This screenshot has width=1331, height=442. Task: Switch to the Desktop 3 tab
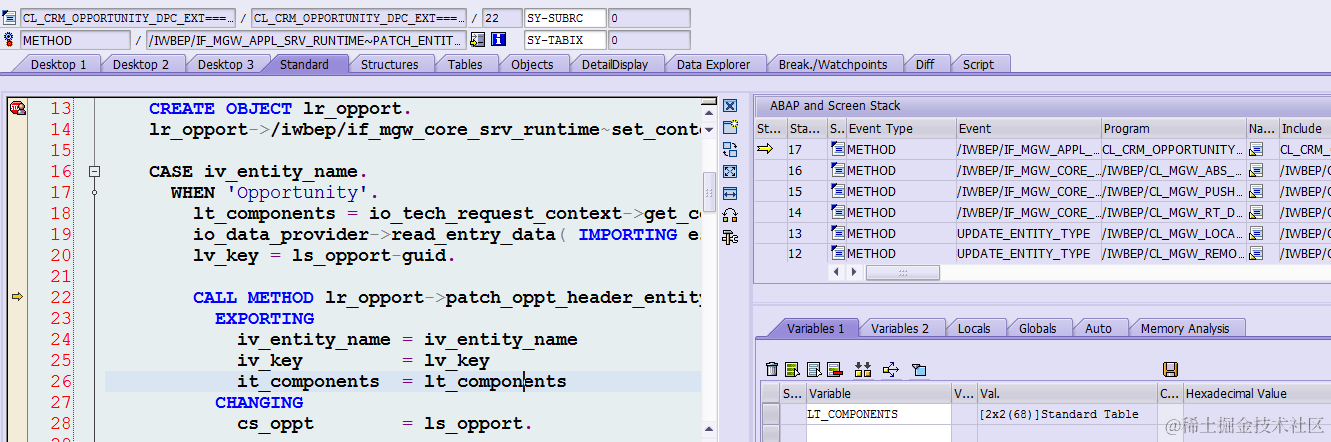tap(225, 64)
